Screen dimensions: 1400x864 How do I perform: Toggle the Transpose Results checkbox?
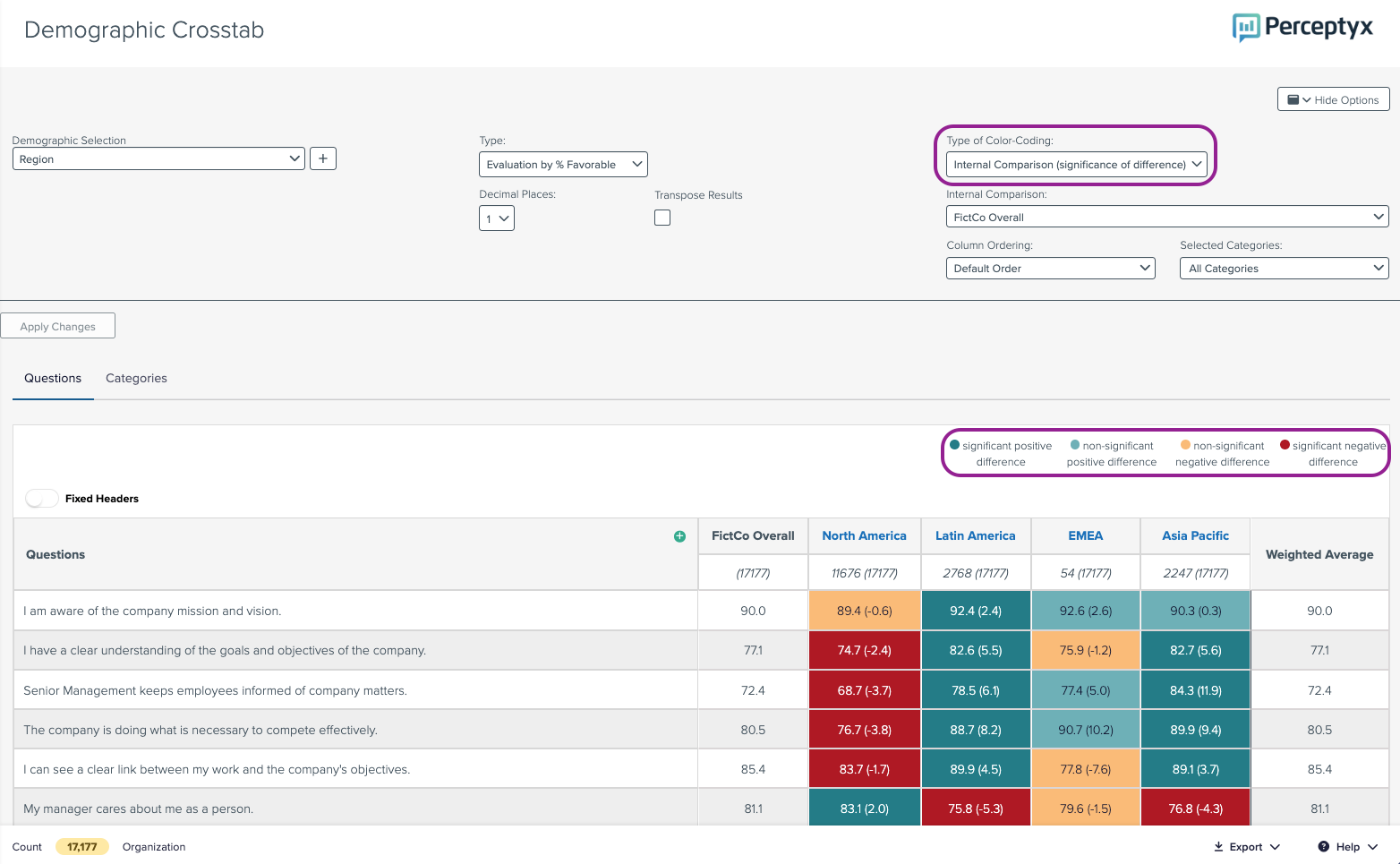pyautogui.click(x=662, y=218)
